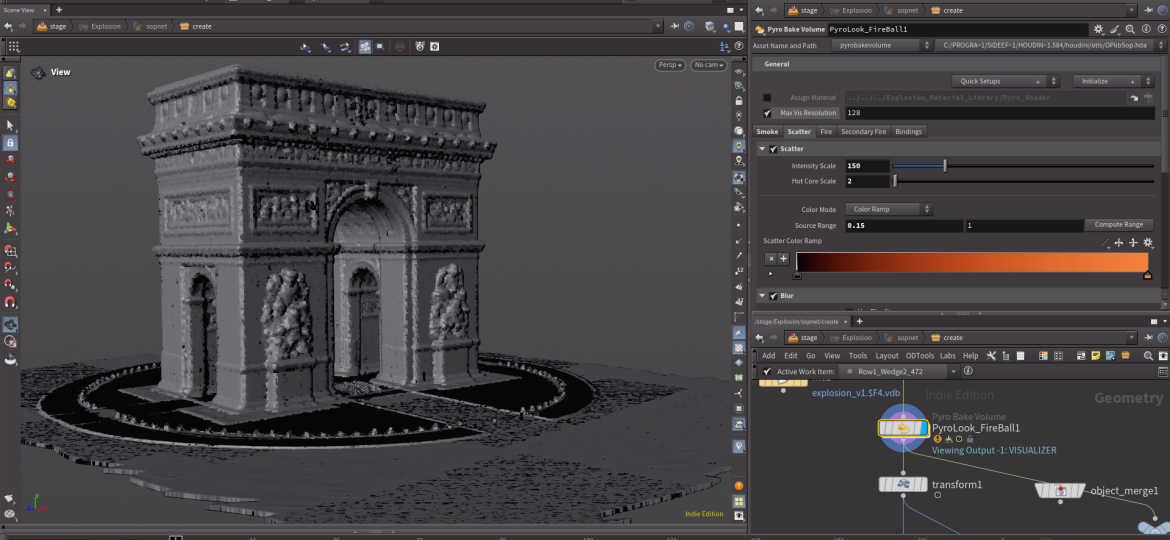This screenshot has width=1170, height=540.
Task: Click the wrench icon in network editor menu bar
Action: pos(991,356)
